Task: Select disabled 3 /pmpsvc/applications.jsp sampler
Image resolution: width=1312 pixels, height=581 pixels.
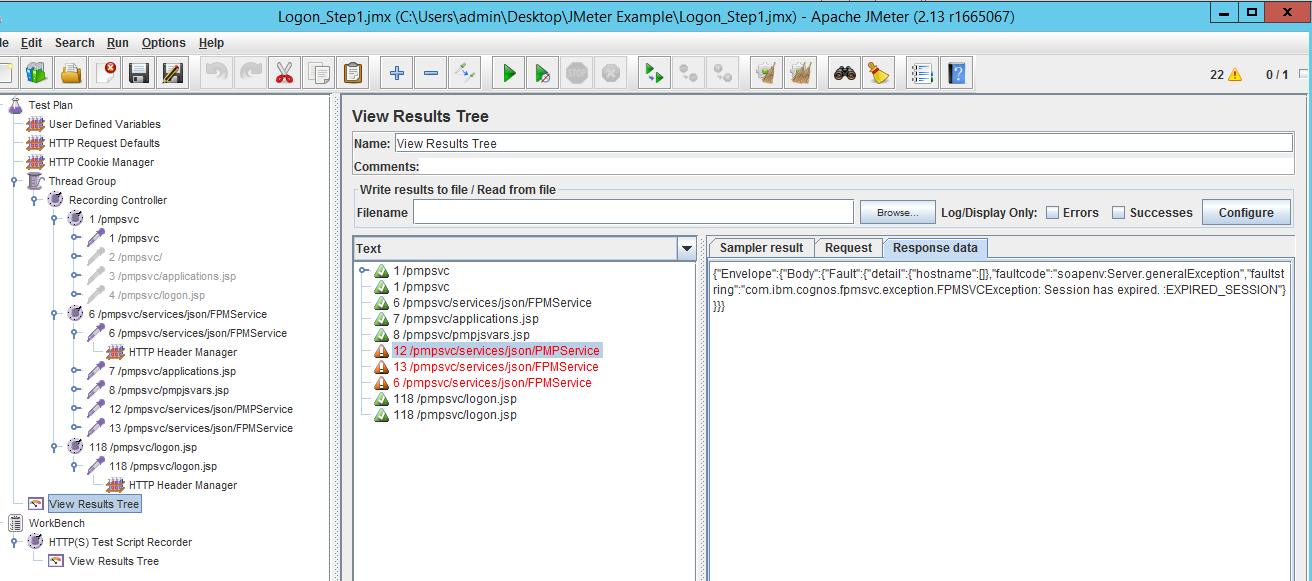Action: [172, 276]
